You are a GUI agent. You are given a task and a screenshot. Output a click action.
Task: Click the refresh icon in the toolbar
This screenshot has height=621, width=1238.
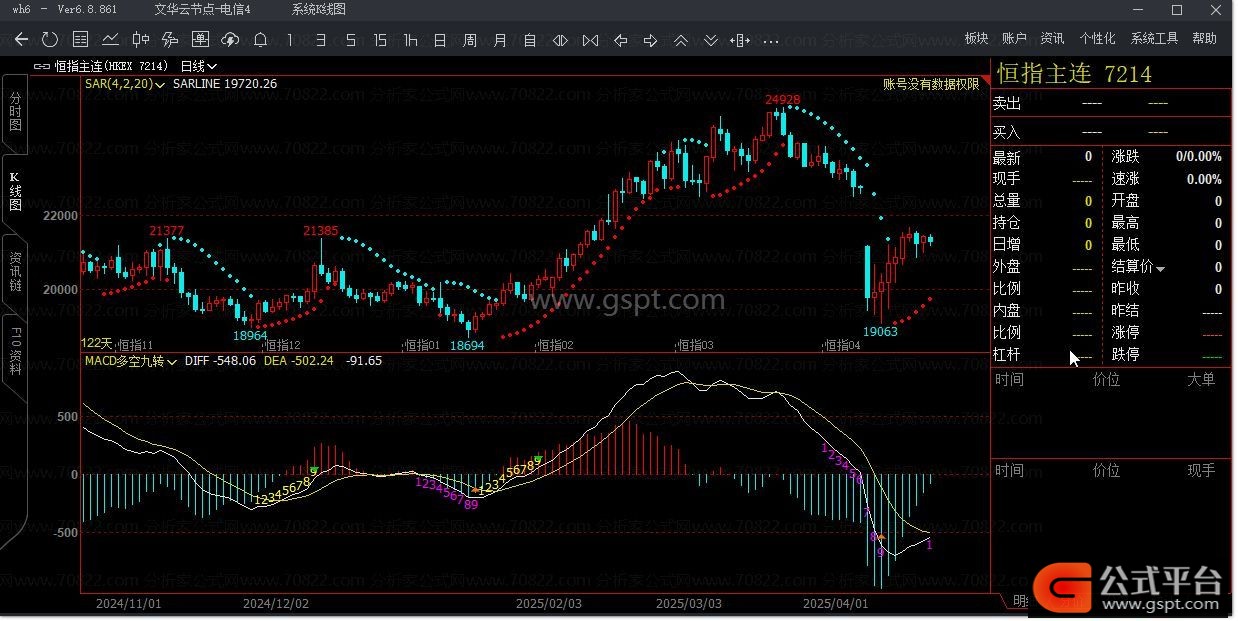click(50, 40)
